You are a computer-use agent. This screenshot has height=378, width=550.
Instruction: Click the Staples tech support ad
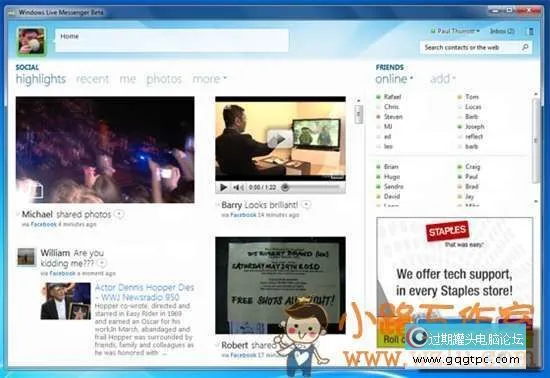click(x=455, y=282)
